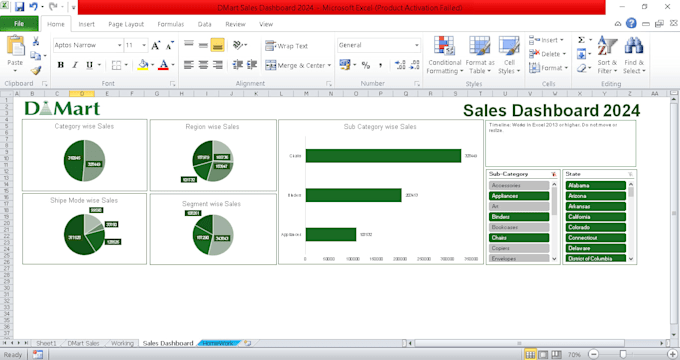Expand Font dialog launcher
The image size is (680, 360).
[172, 84]
